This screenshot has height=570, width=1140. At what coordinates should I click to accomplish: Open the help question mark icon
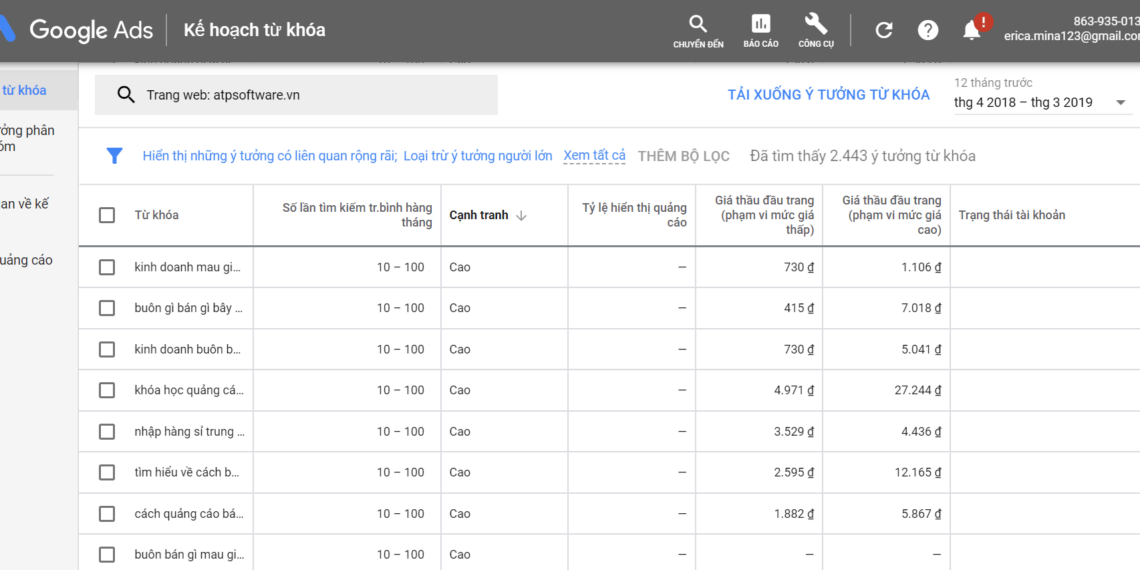(928, 30)
